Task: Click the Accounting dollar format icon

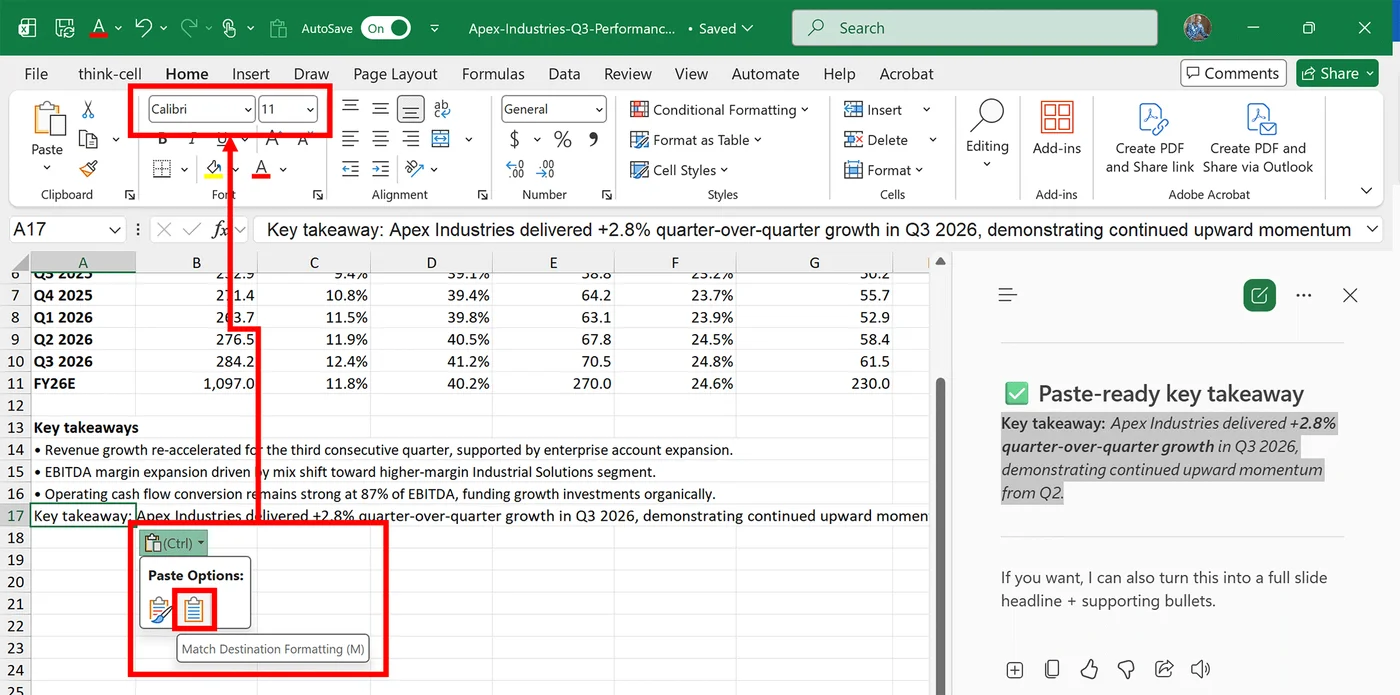Action: [514, 139]
